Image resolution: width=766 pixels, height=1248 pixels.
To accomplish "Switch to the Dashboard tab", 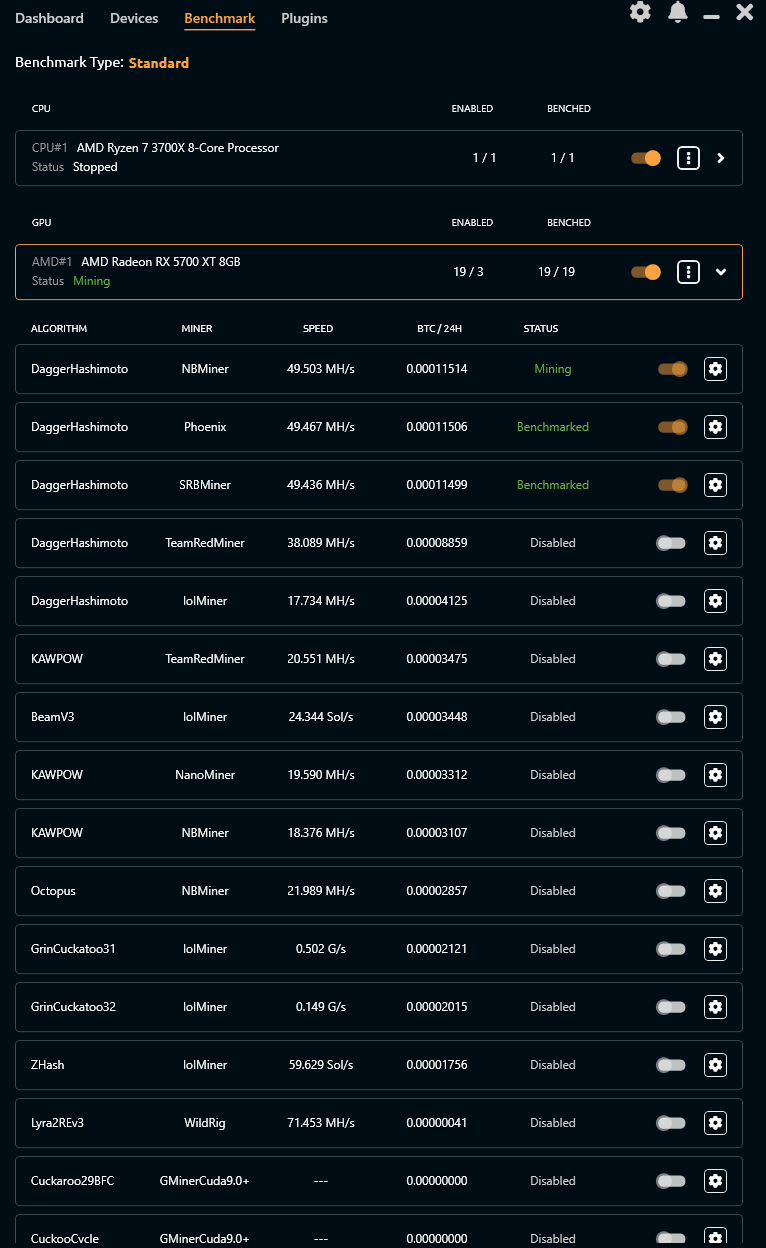I will [49, 18].
